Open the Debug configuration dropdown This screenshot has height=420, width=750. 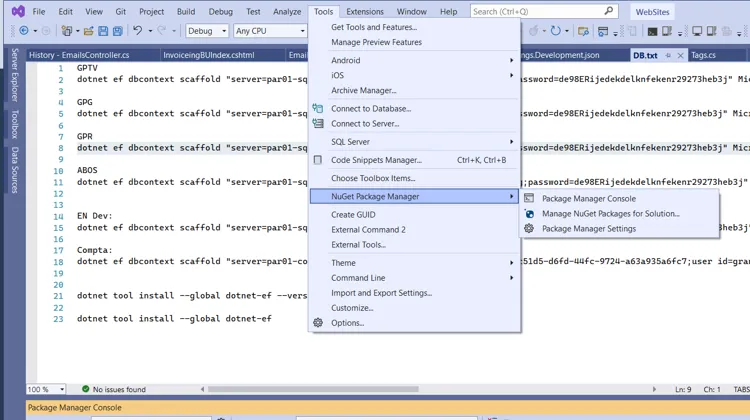tap(207, 31)
